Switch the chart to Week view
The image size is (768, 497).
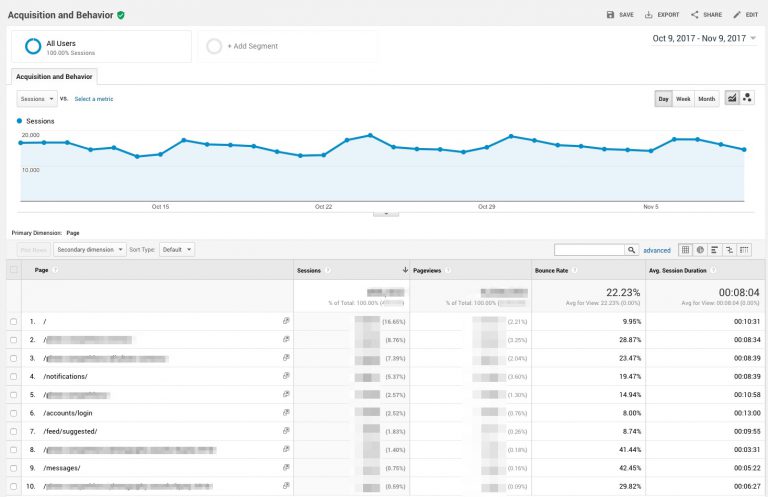(684, 99)
